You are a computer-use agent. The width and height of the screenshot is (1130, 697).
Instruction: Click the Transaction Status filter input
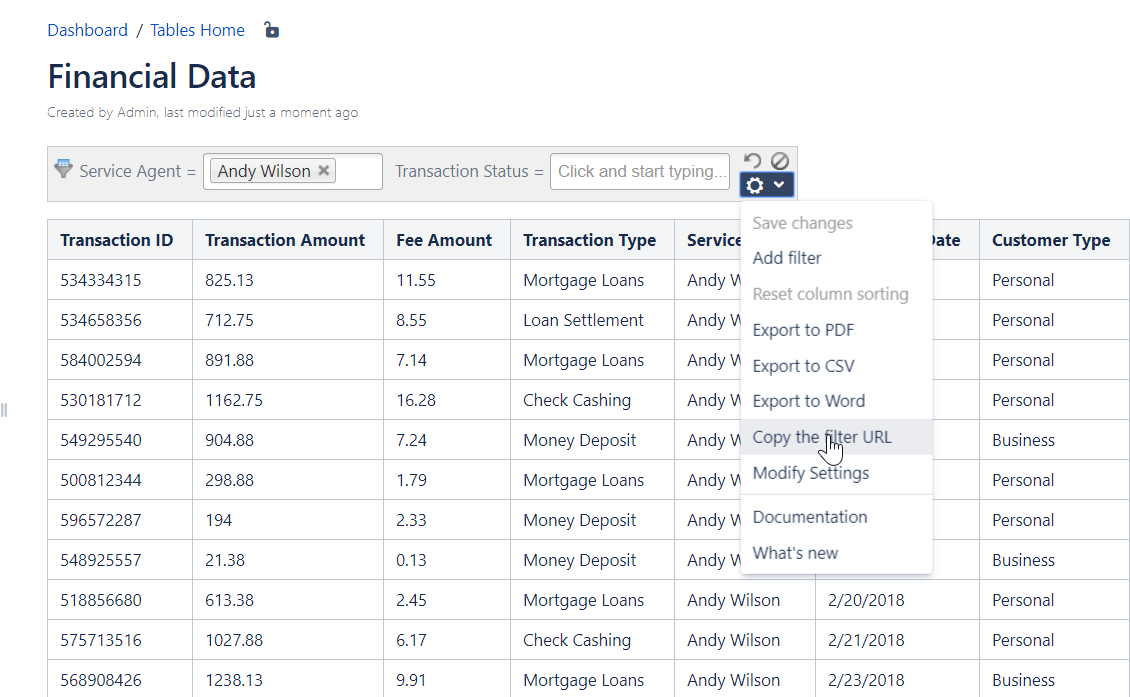click(x=640, y=171)
